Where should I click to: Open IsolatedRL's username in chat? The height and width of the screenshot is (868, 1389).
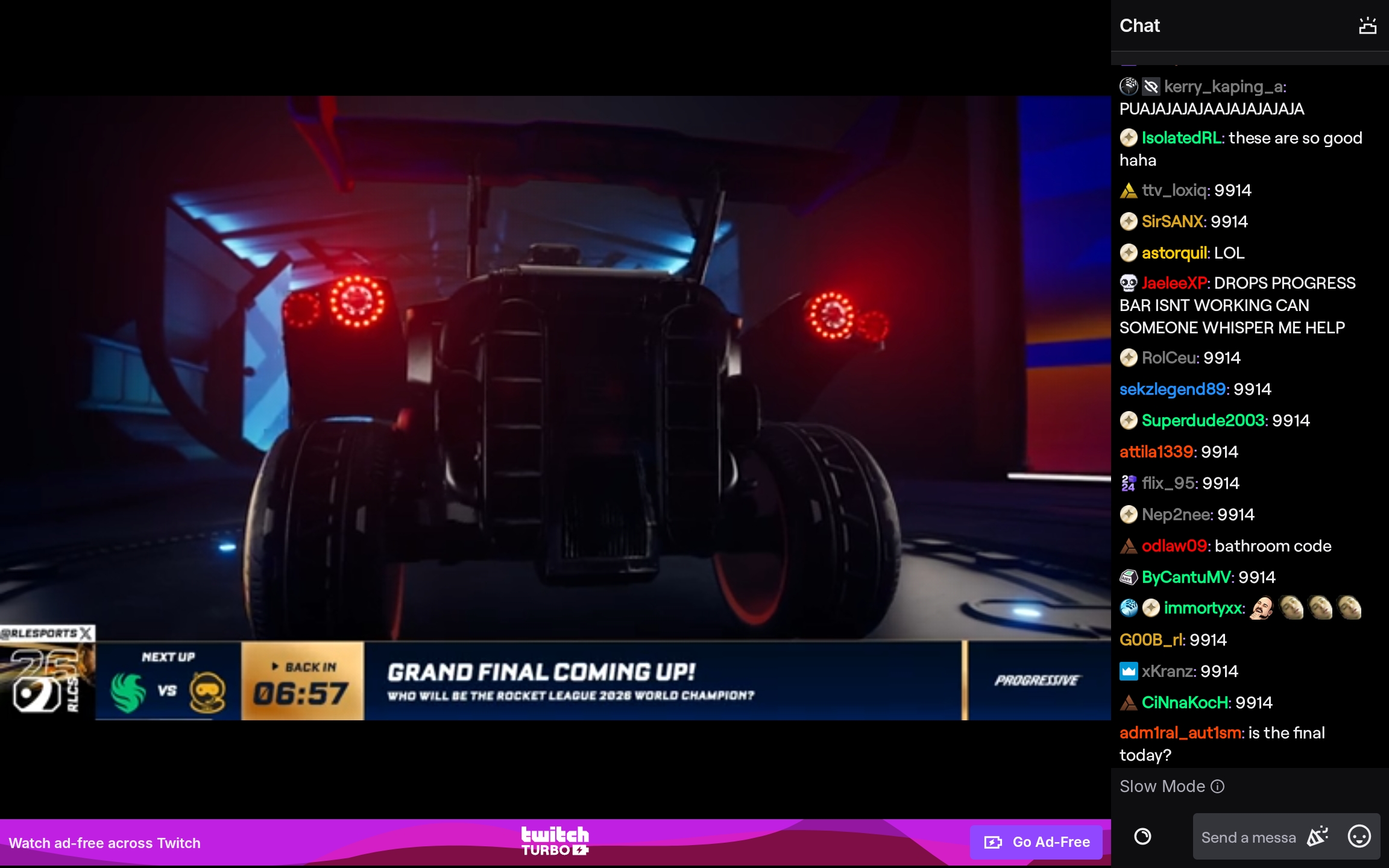[x=1182, y=138]
